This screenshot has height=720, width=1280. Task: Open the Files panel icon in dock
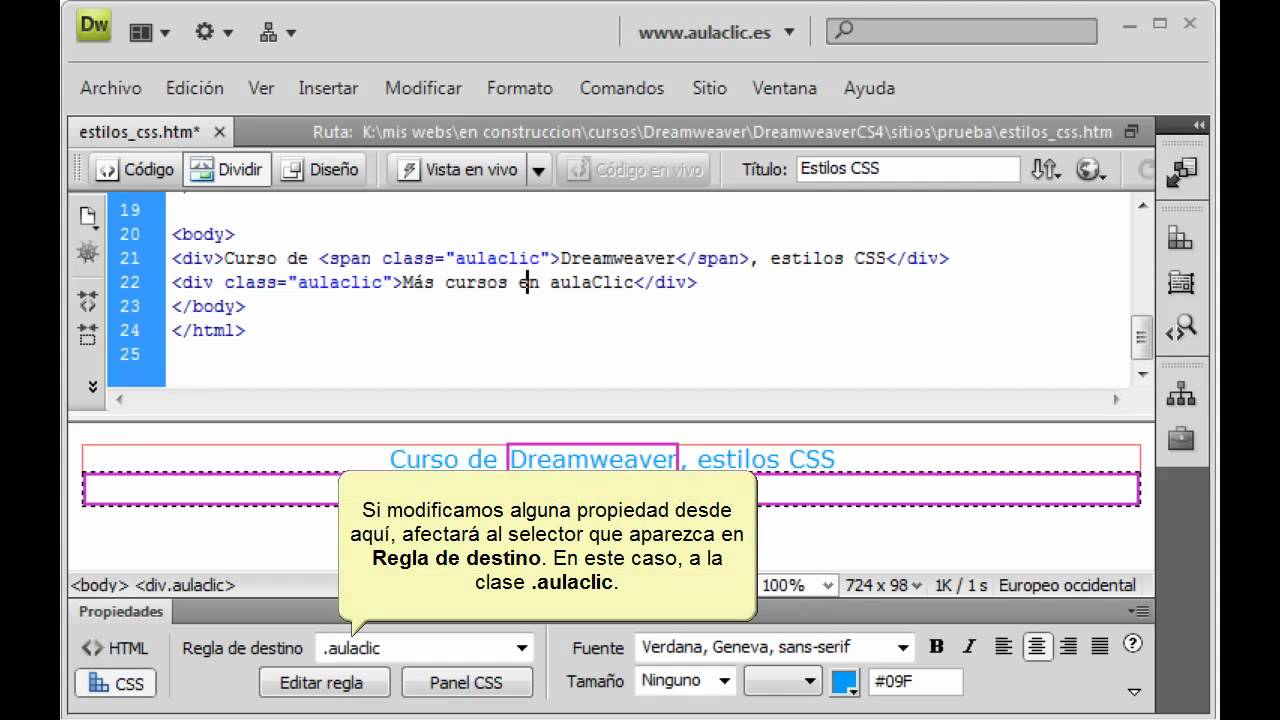(1181, 394)
